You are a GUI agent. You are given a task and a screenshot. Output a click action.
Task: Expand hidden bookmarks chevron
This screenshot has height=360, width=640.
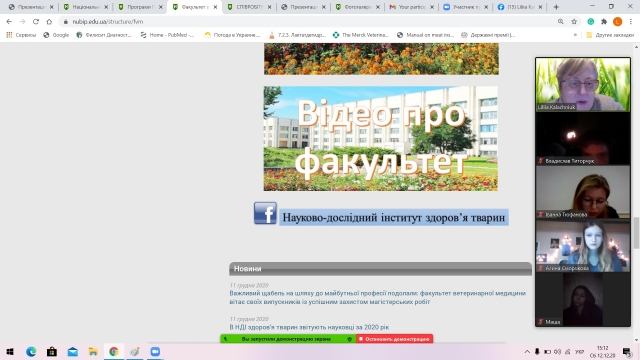(575, 35)
